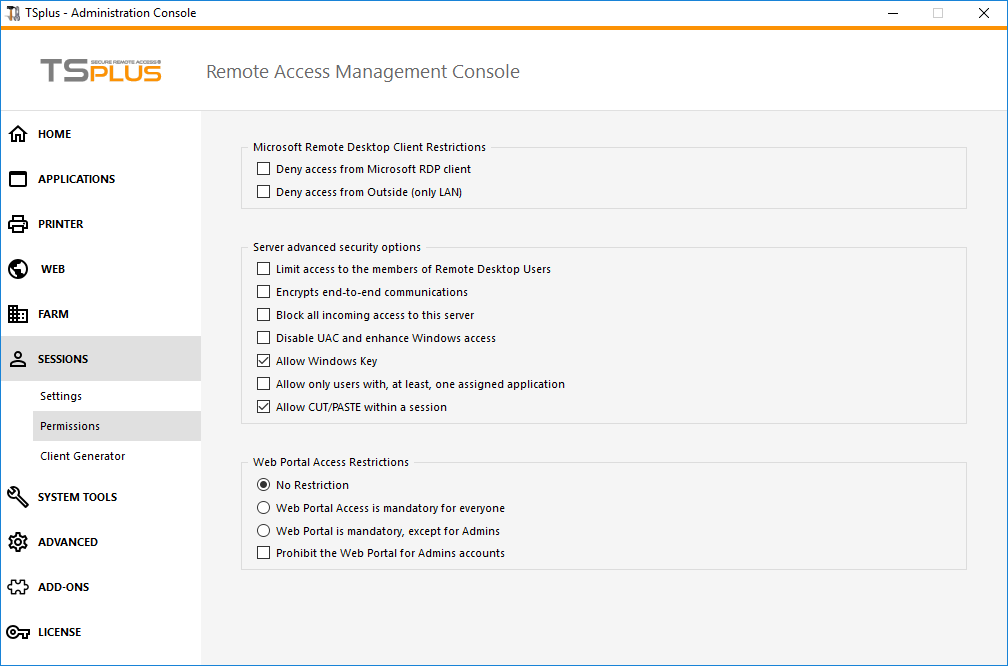Check Block all incoming access to this server
The width and height of the screenshot is (1008, 666).
264,316
